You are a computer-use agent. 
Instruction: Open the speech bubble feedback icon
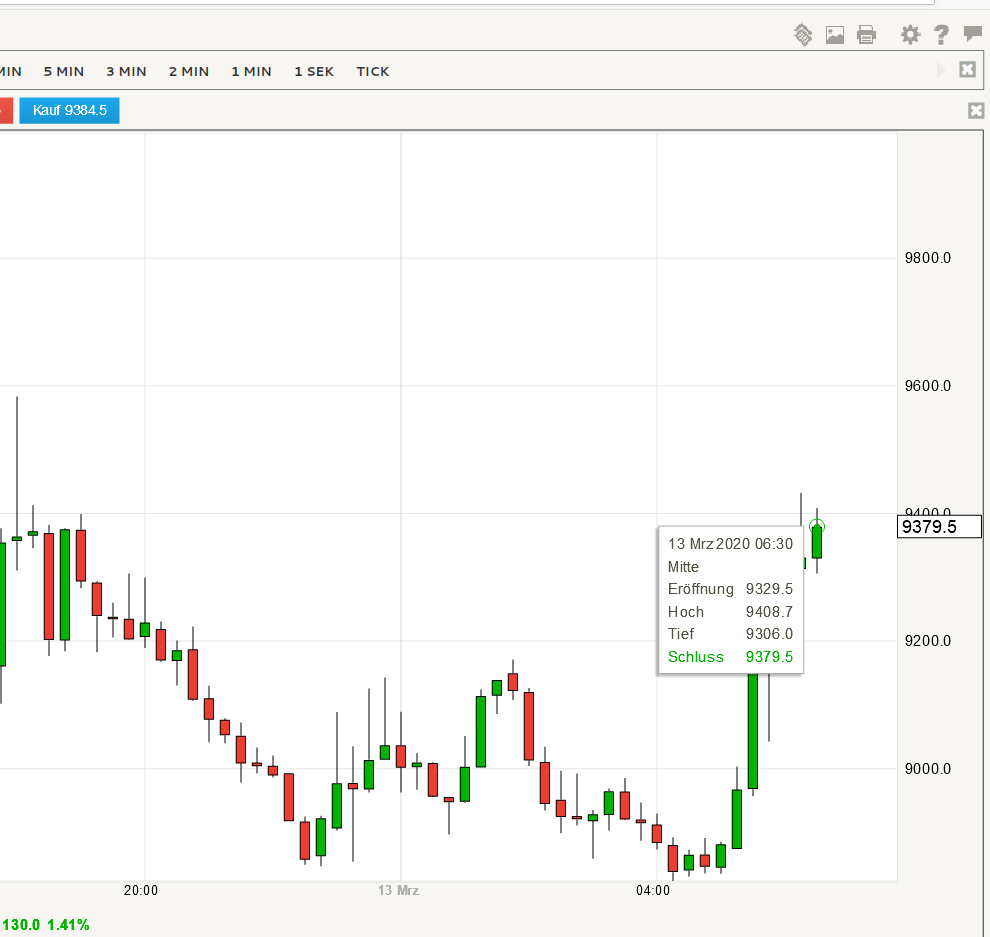coord(973,33)
